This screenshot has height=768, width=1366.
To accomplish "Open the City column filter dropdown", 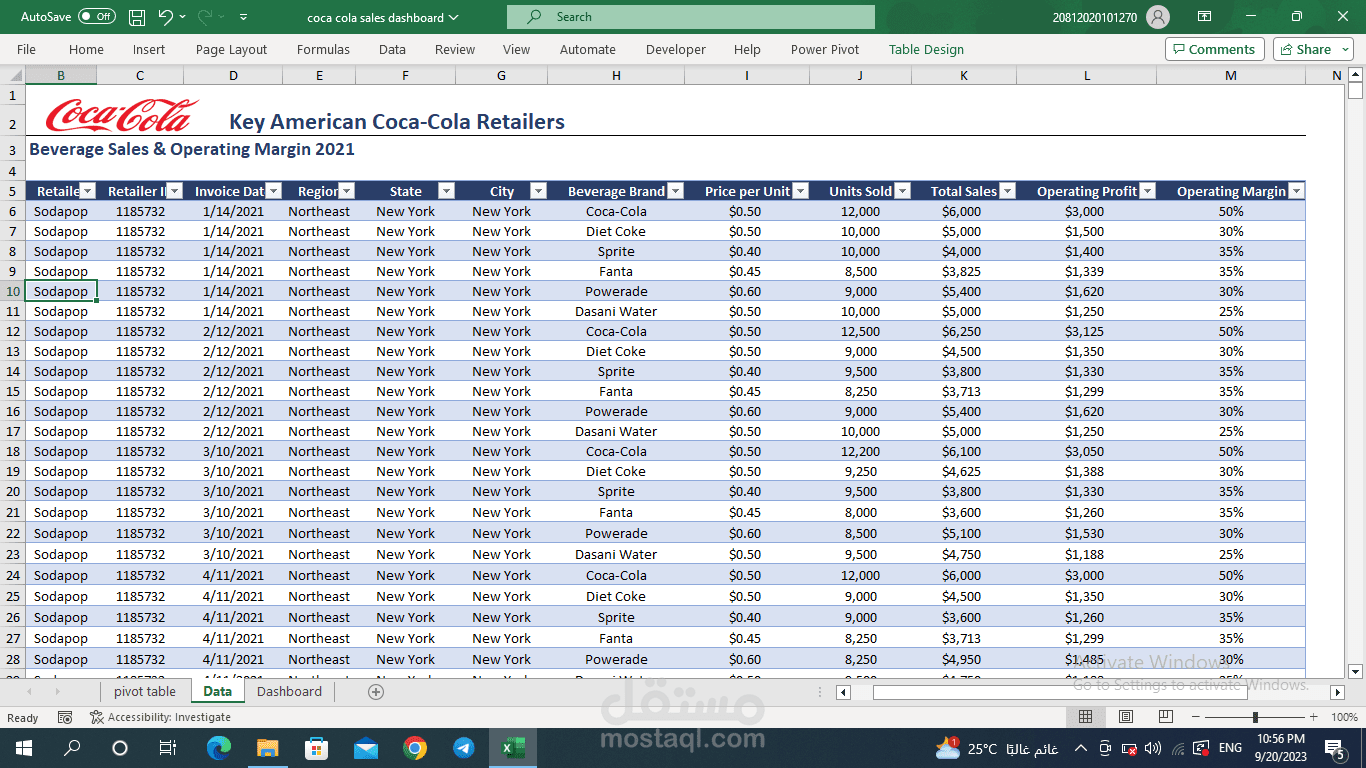I will [x=538, y=191].
